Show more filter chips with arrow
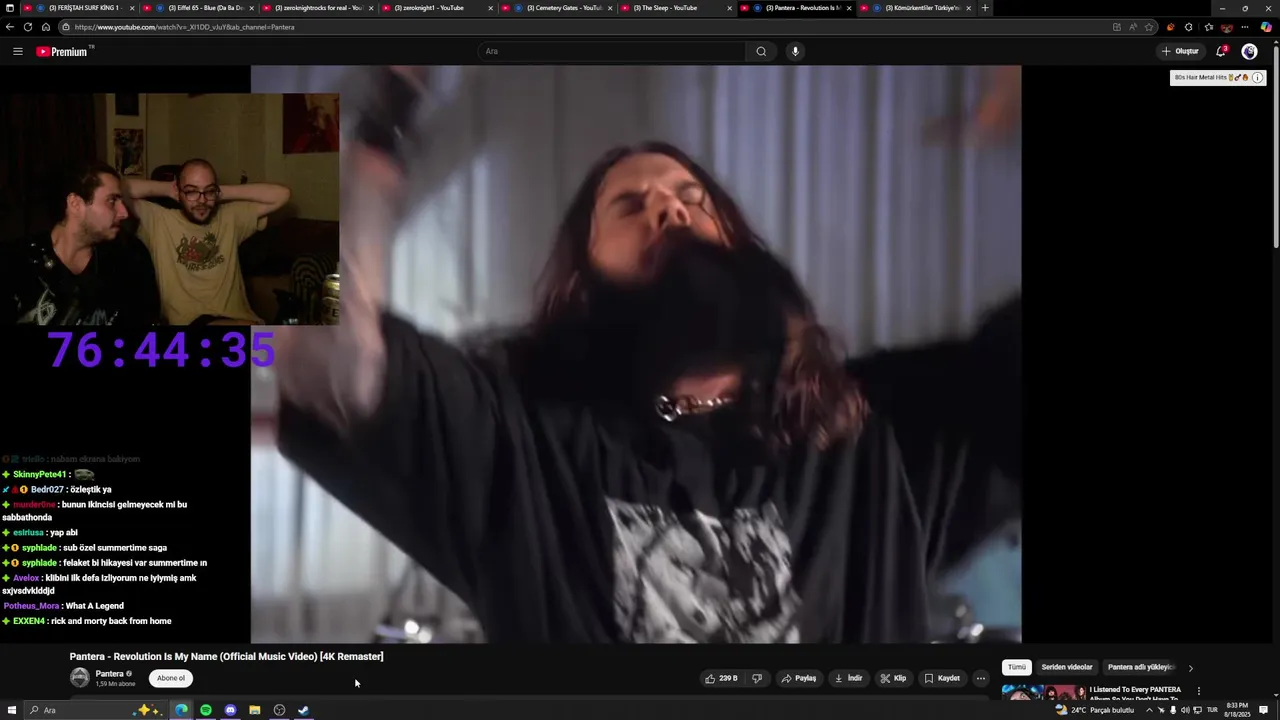Screen dimensions: 1280x720 (x=1190, y=668)
